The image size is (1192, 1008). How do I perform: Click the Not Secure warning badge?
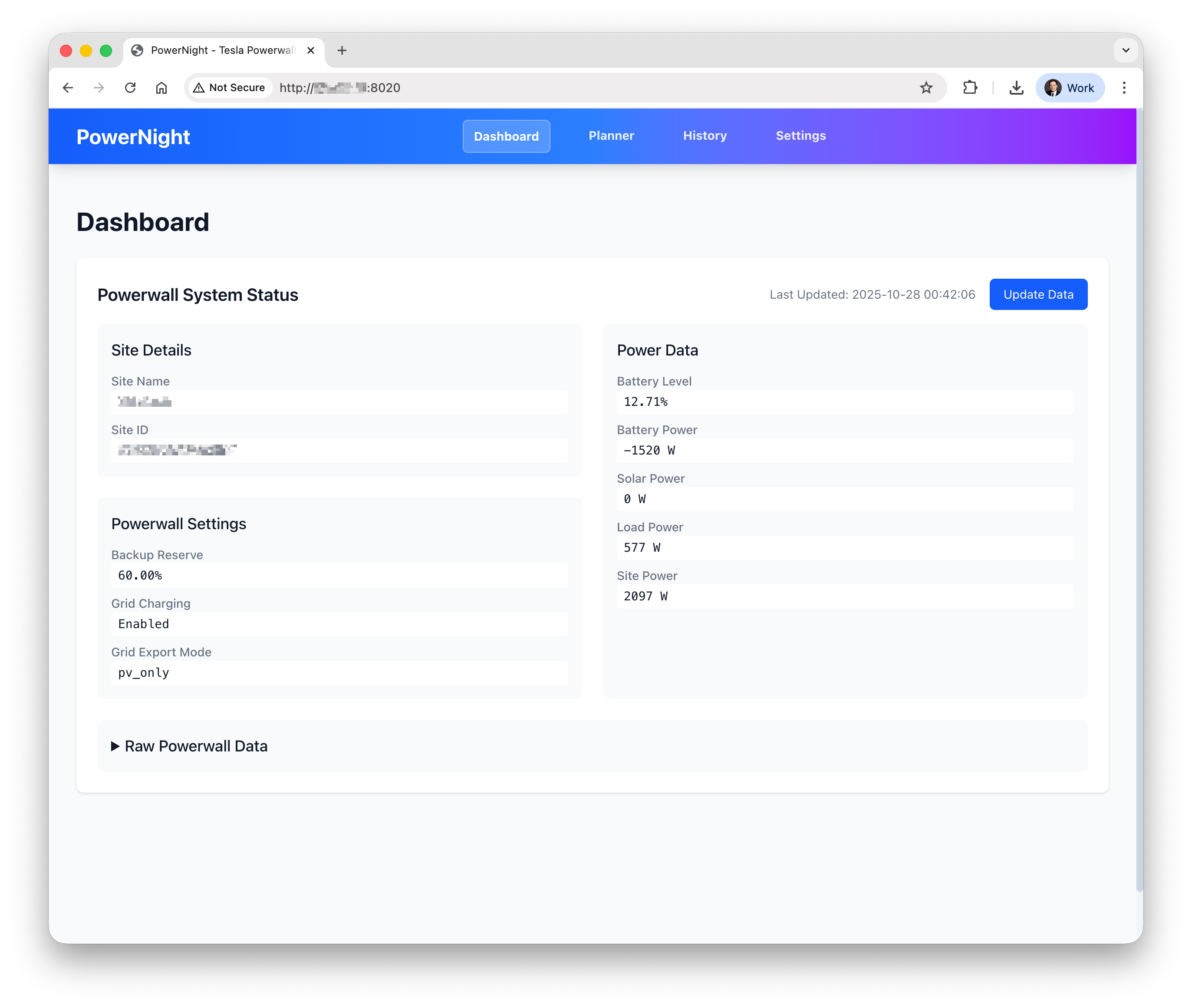point(229,87)
